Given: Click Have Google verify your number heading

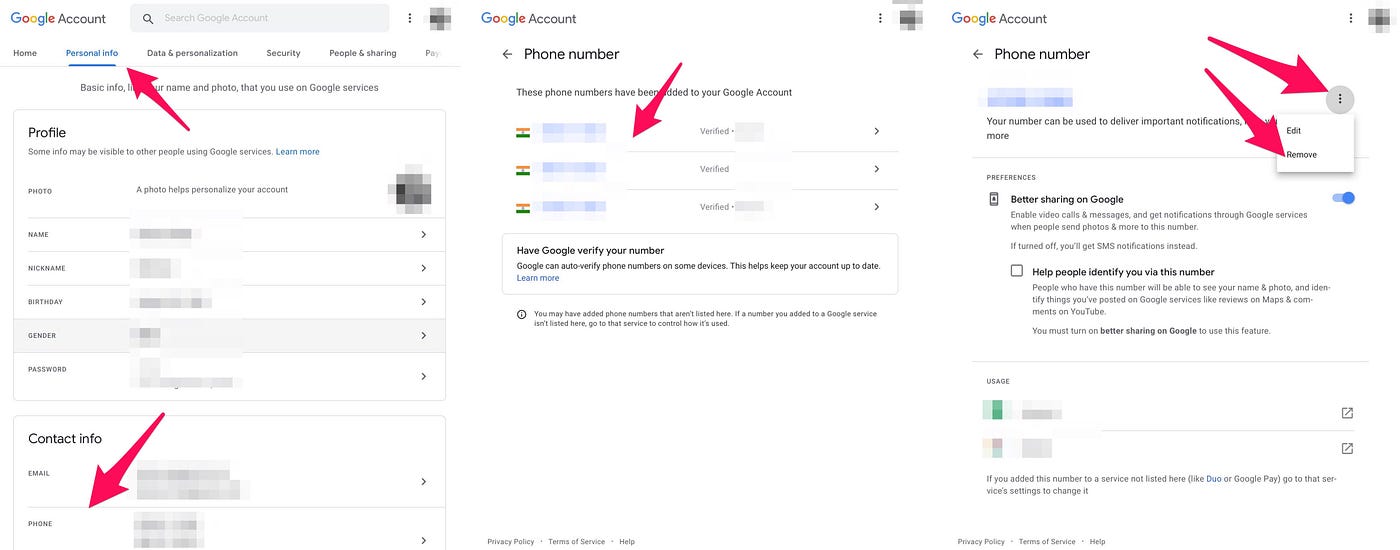Looking at the screenshot, I should [590, 250].
